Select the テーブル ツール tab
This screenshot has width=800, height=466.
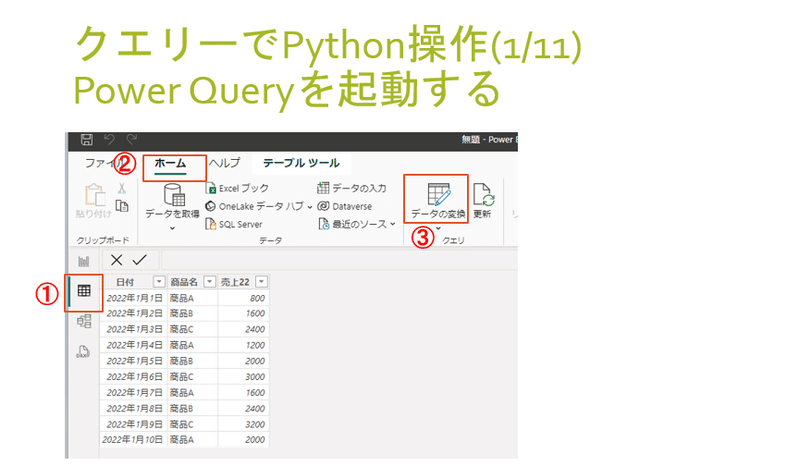tap(301, 163)
